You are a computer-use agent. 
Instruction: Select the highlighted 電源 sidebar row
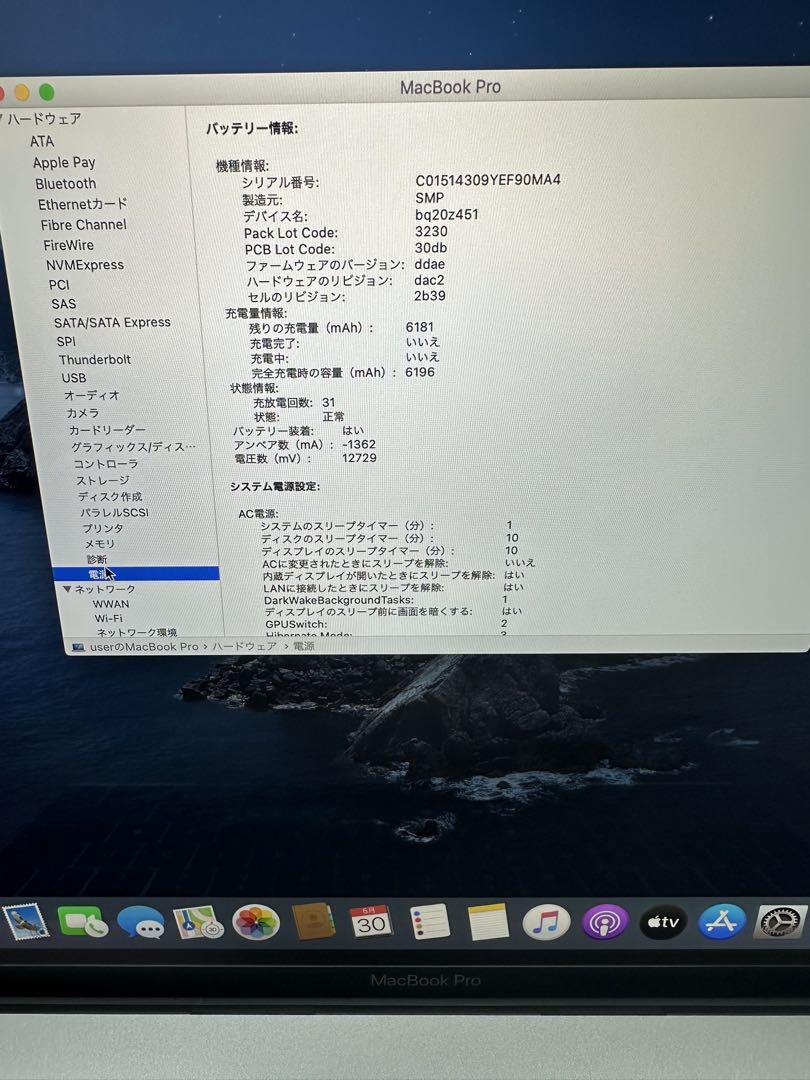point(135,574)
